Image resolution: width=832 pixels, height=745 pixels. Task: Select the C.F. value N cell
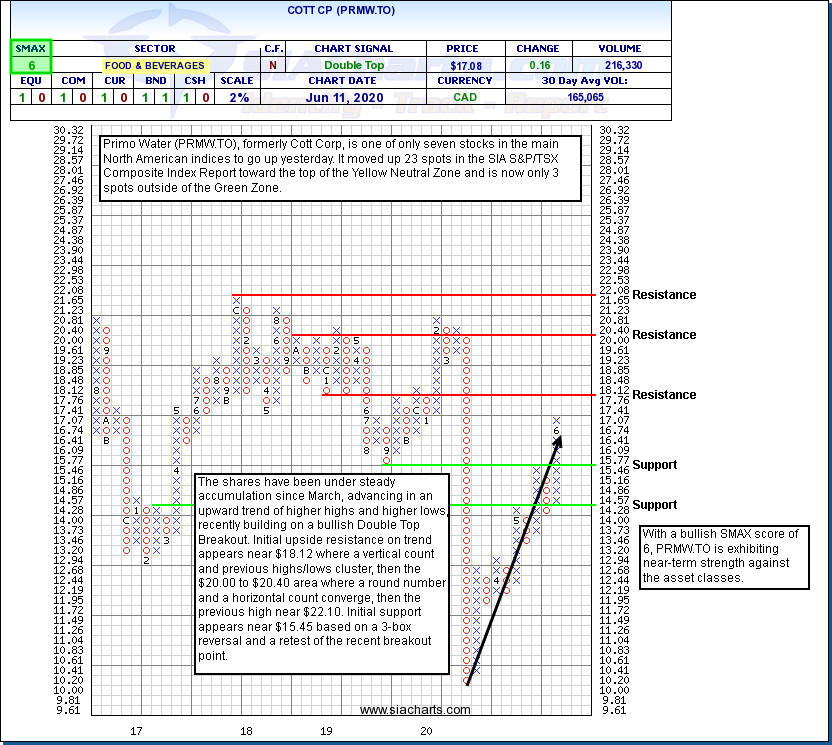pos(274,65)
